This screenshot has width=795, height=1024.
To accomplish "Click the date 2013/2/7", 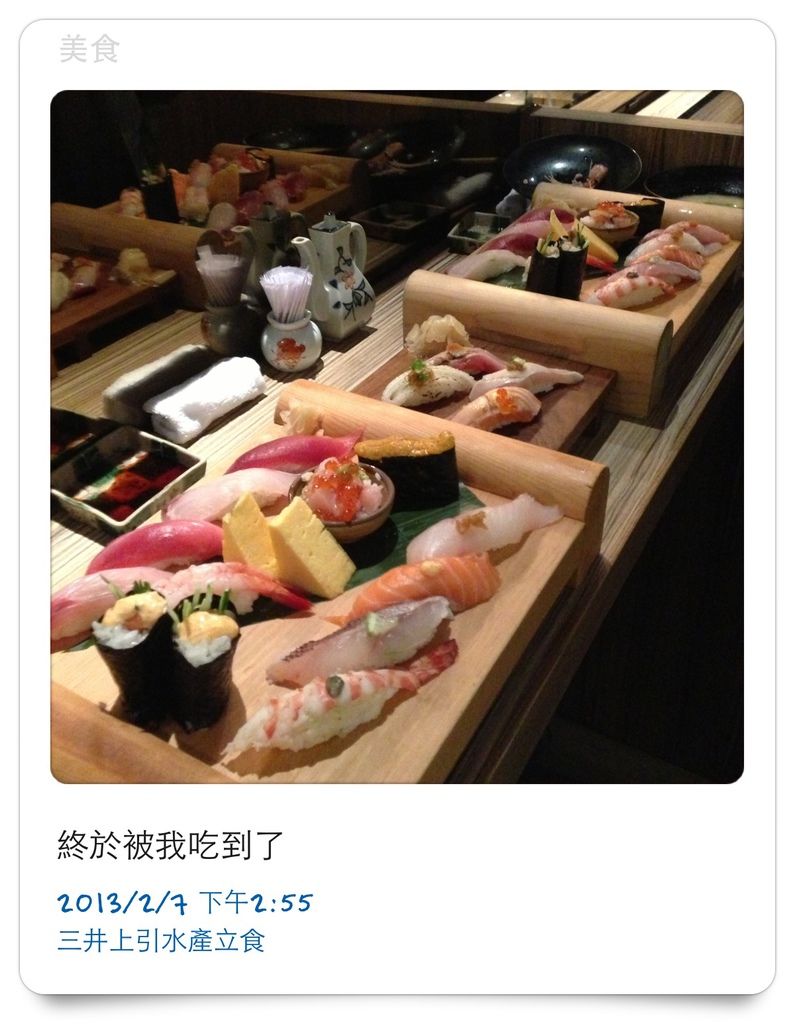I will (122, 903).
